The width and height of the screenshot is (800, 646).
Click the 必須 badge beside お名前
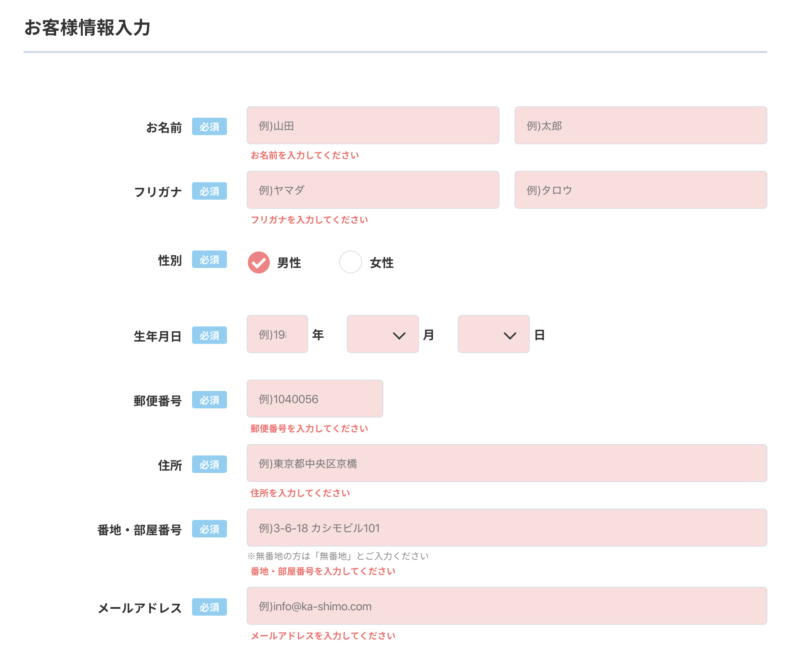coord(209,126)
